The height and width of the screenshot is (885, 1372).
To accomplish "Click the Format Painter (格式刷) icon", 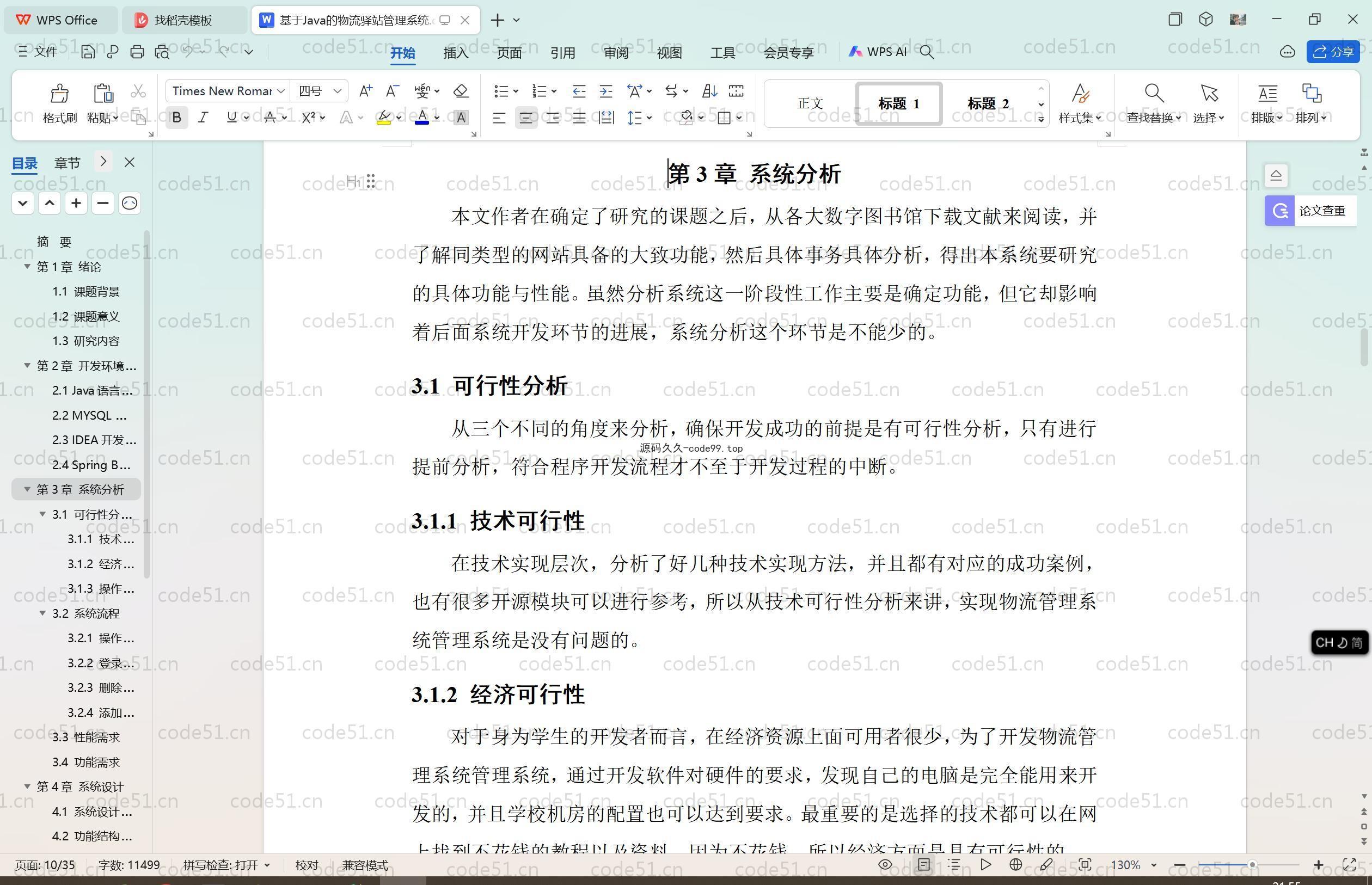I will 60,93.
